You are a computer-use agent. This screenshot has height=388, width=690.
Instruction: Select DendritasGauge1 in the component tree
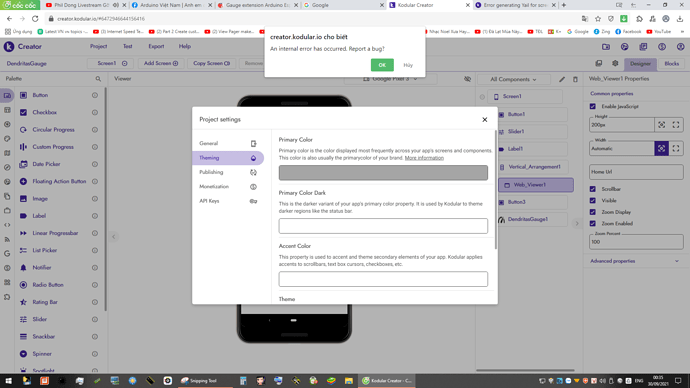click(532, 219)
